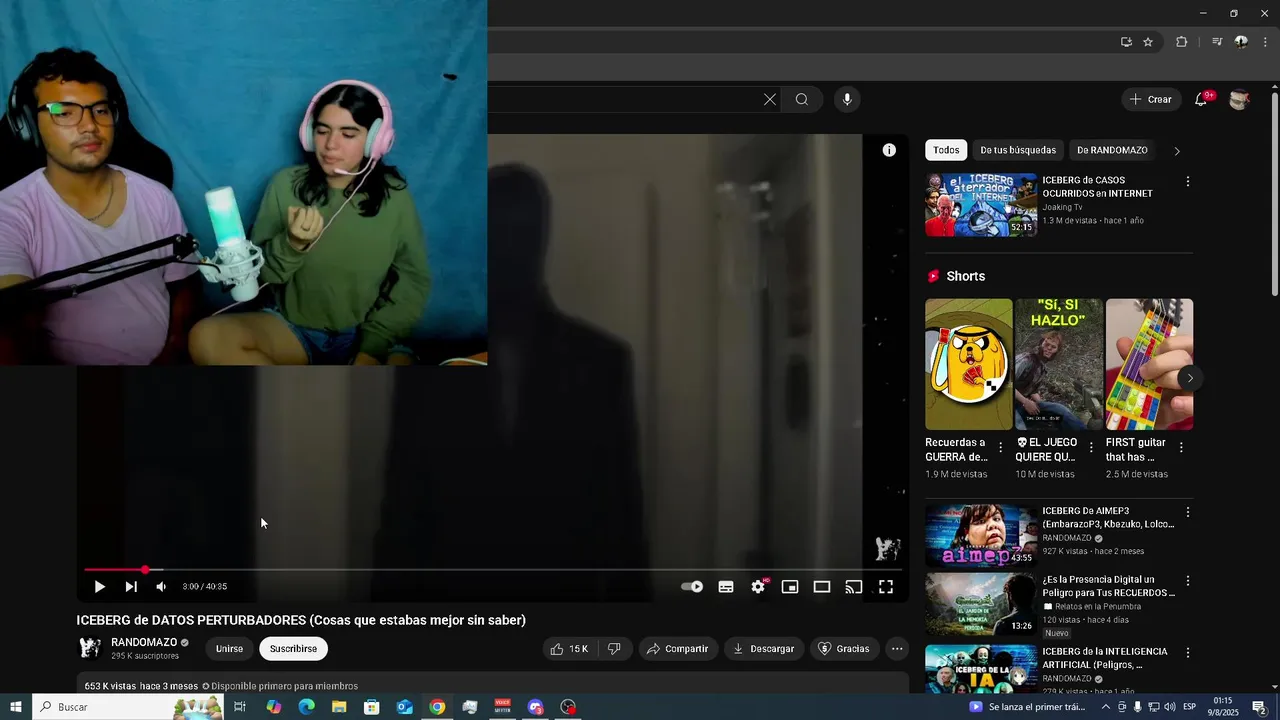Click the Compartir button
Viewport: 1280px width, 720px height.
tap(677, 649)
